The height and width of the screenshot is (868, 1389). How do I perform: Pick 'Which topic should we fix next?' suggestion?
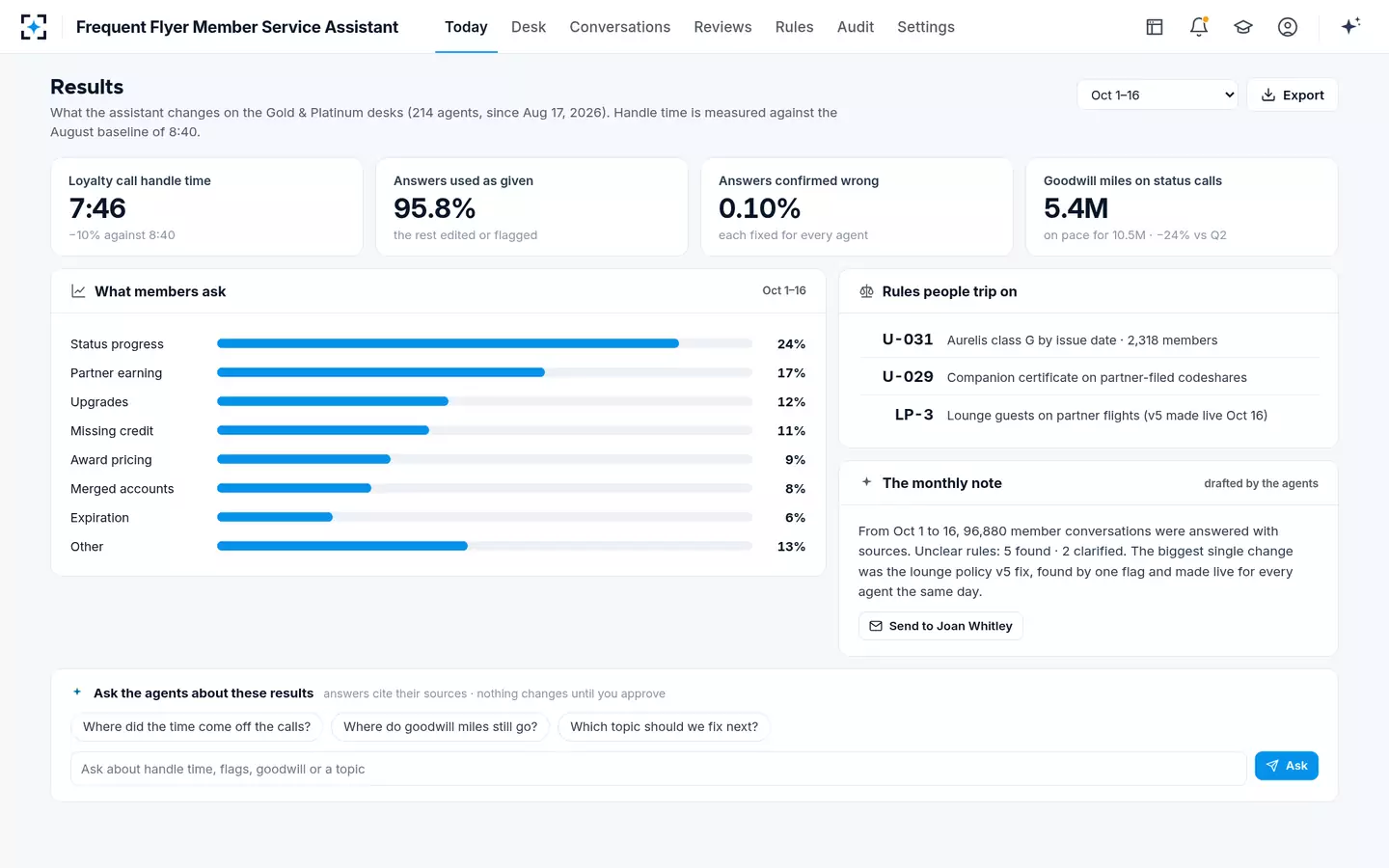(664, 726)
